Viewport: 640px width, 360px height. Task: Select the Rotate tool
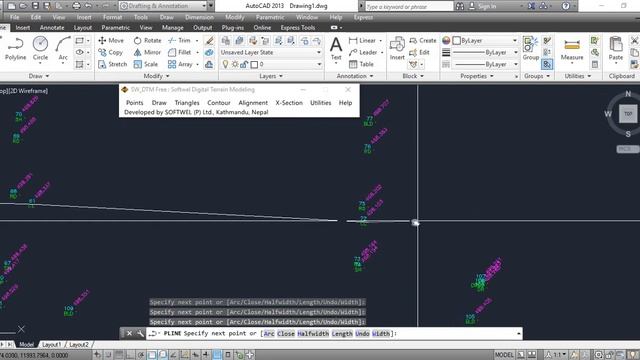click(147, 40)
